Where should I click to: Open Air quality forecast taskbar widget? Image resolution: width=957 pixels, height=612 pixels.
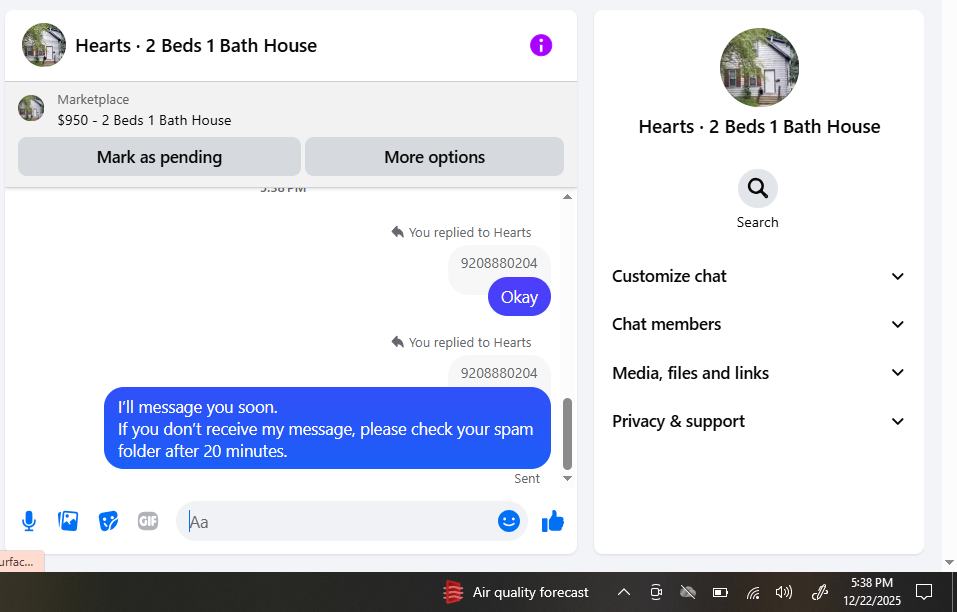point(516,592)
